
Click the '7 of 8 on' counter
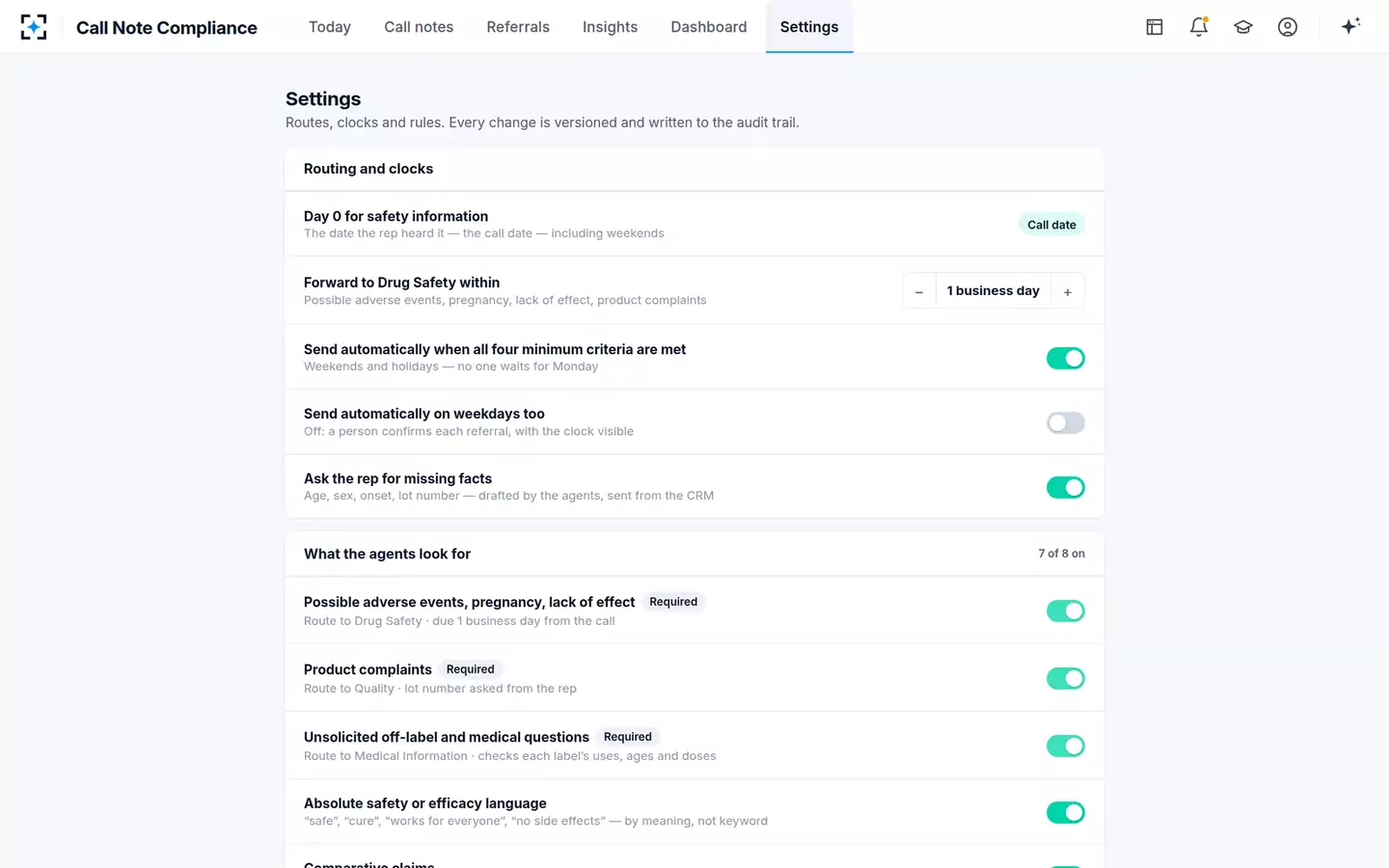[1061, 554]
